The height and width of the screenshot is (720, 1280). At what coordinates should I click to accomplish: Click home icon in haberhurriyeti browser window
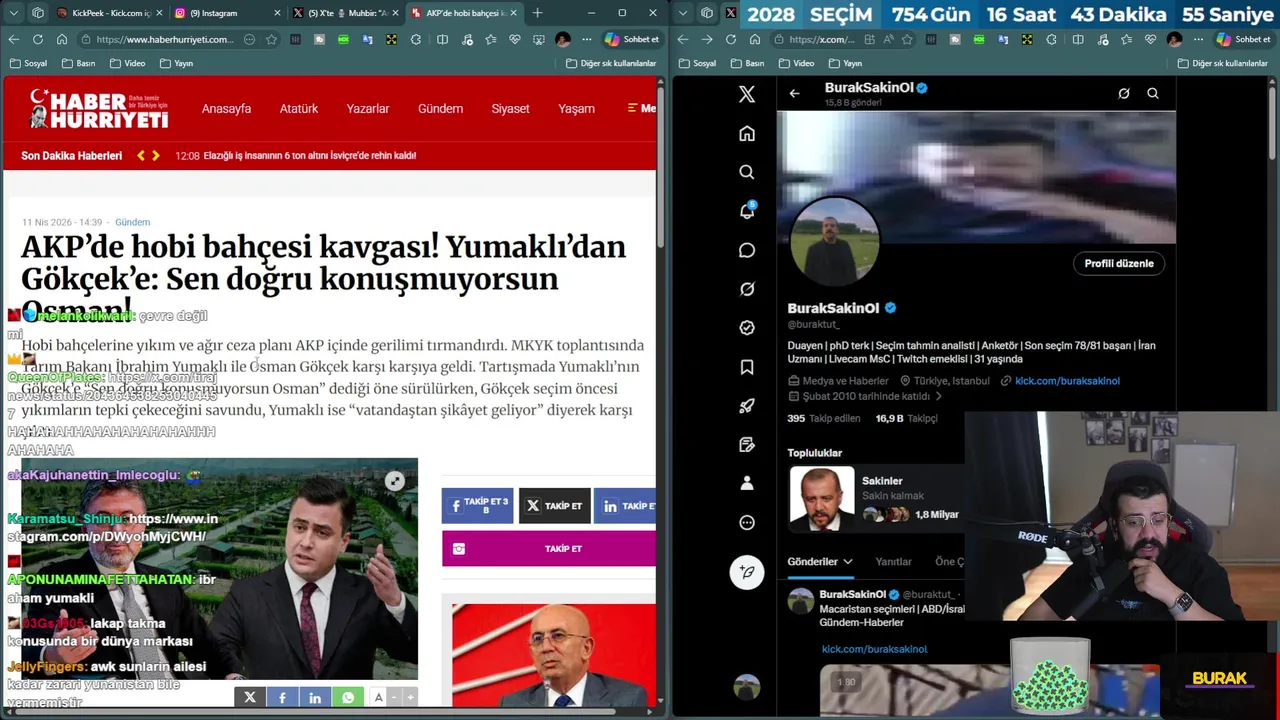(62, 39)
